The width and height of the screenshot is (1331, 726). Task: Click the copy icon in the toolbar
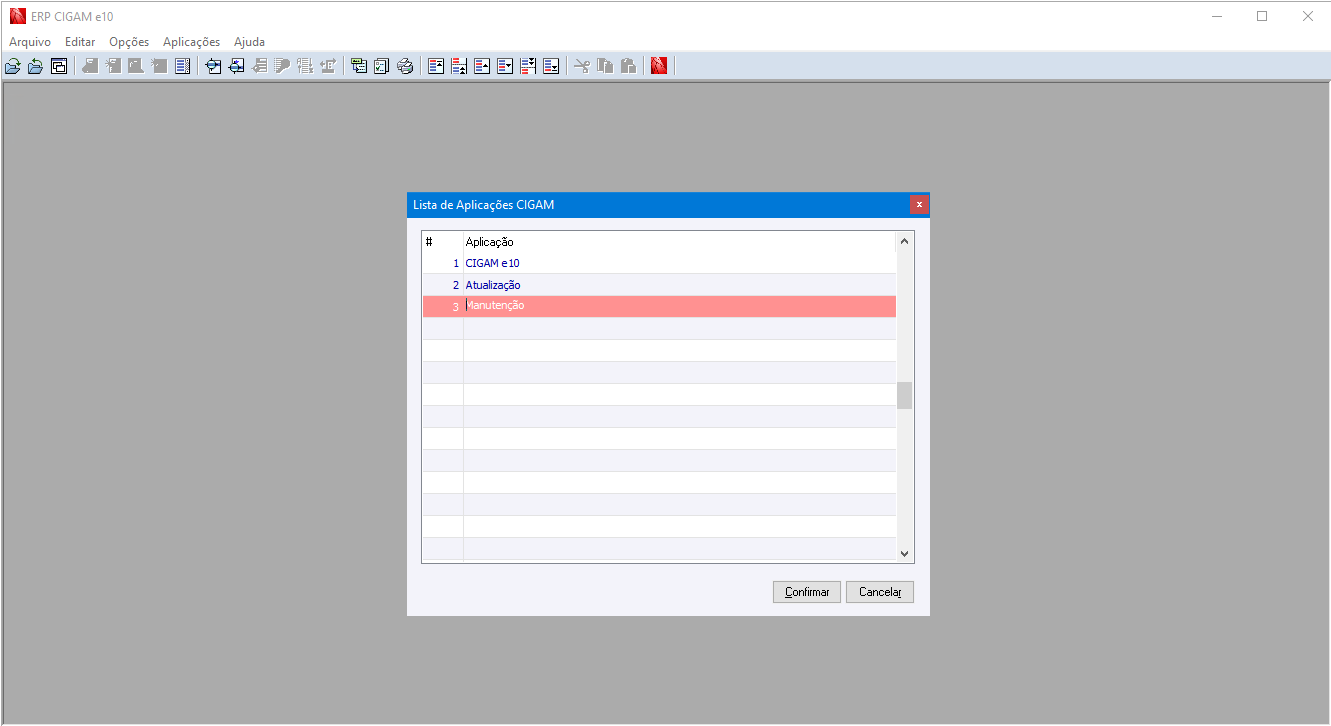click(604, 66)
